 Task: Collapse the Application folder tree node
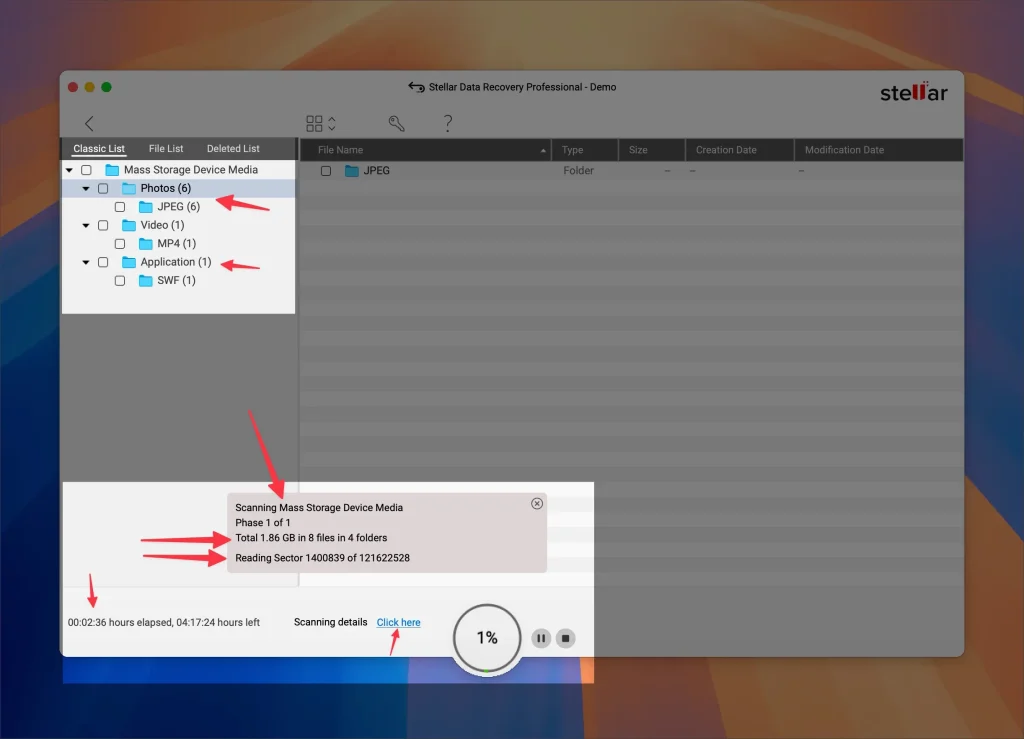(86, 262)
